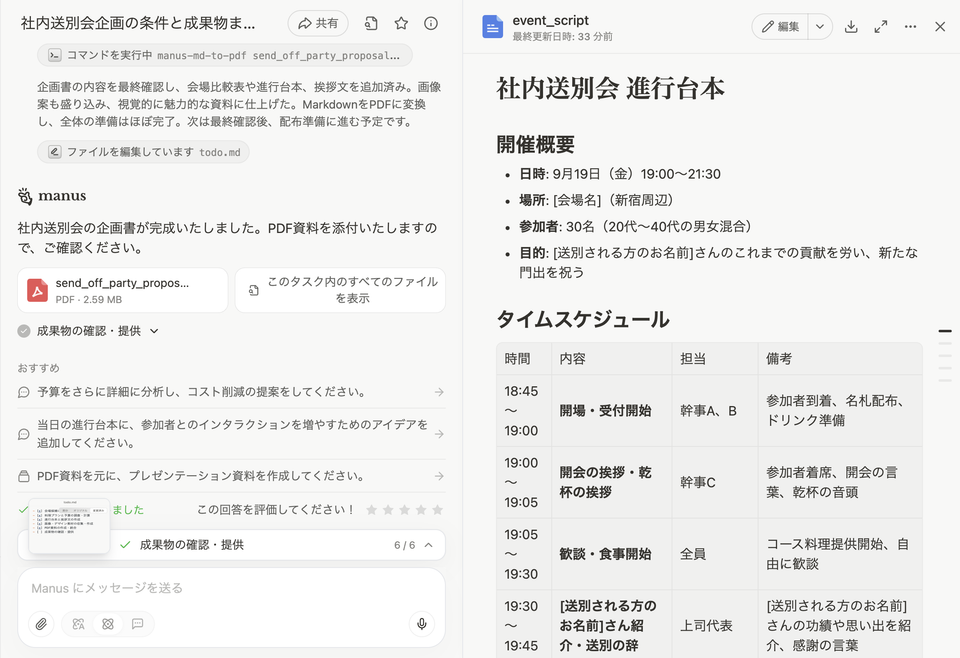Choose the budget analysis suggestion 予算をさらに詳細に分析

click(x=231, y=392)
